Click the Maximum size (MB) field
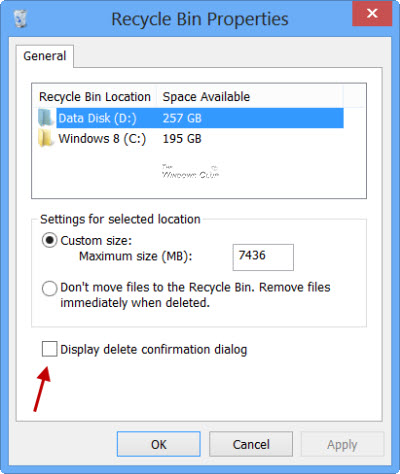 (263, 257)
